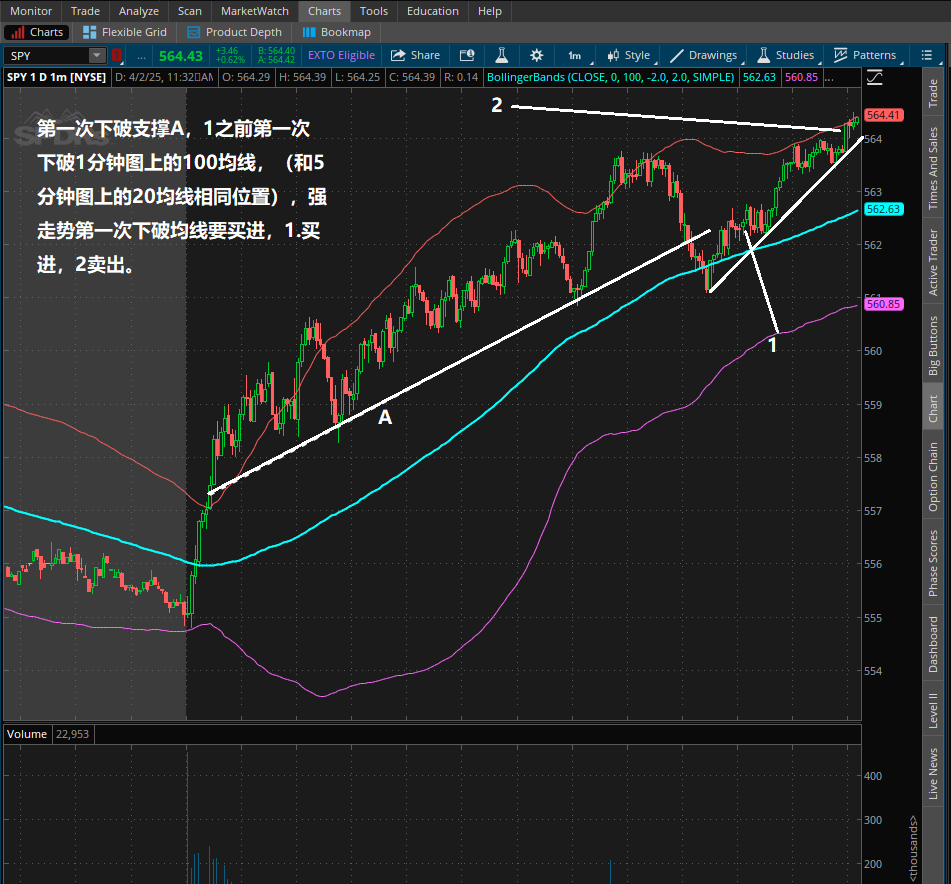
Task: Open the Drawings tools menu
Action: [703, 55]
